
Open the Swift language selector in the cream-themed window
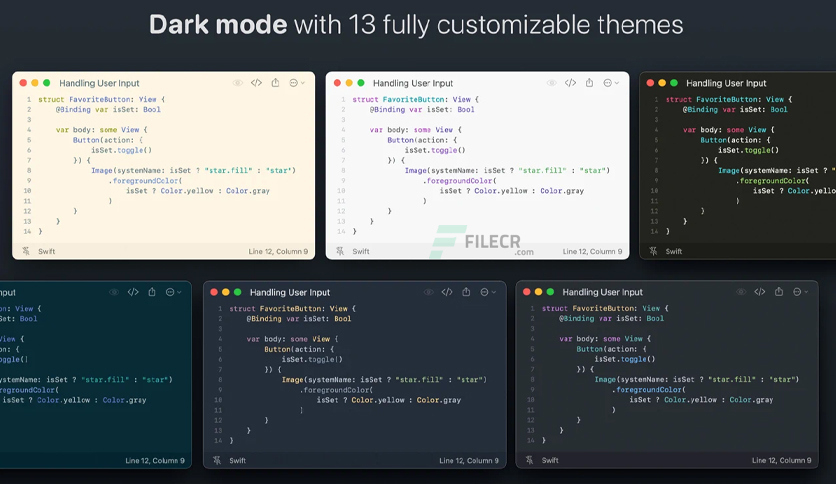tap(46, 251)
